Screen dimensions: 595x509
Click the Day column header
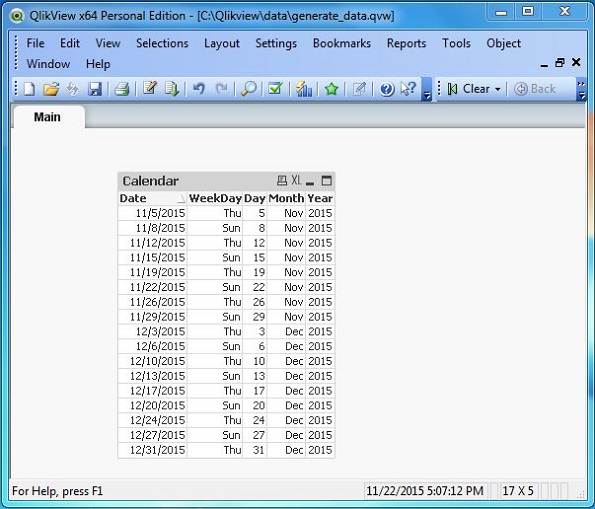(255, 199)
